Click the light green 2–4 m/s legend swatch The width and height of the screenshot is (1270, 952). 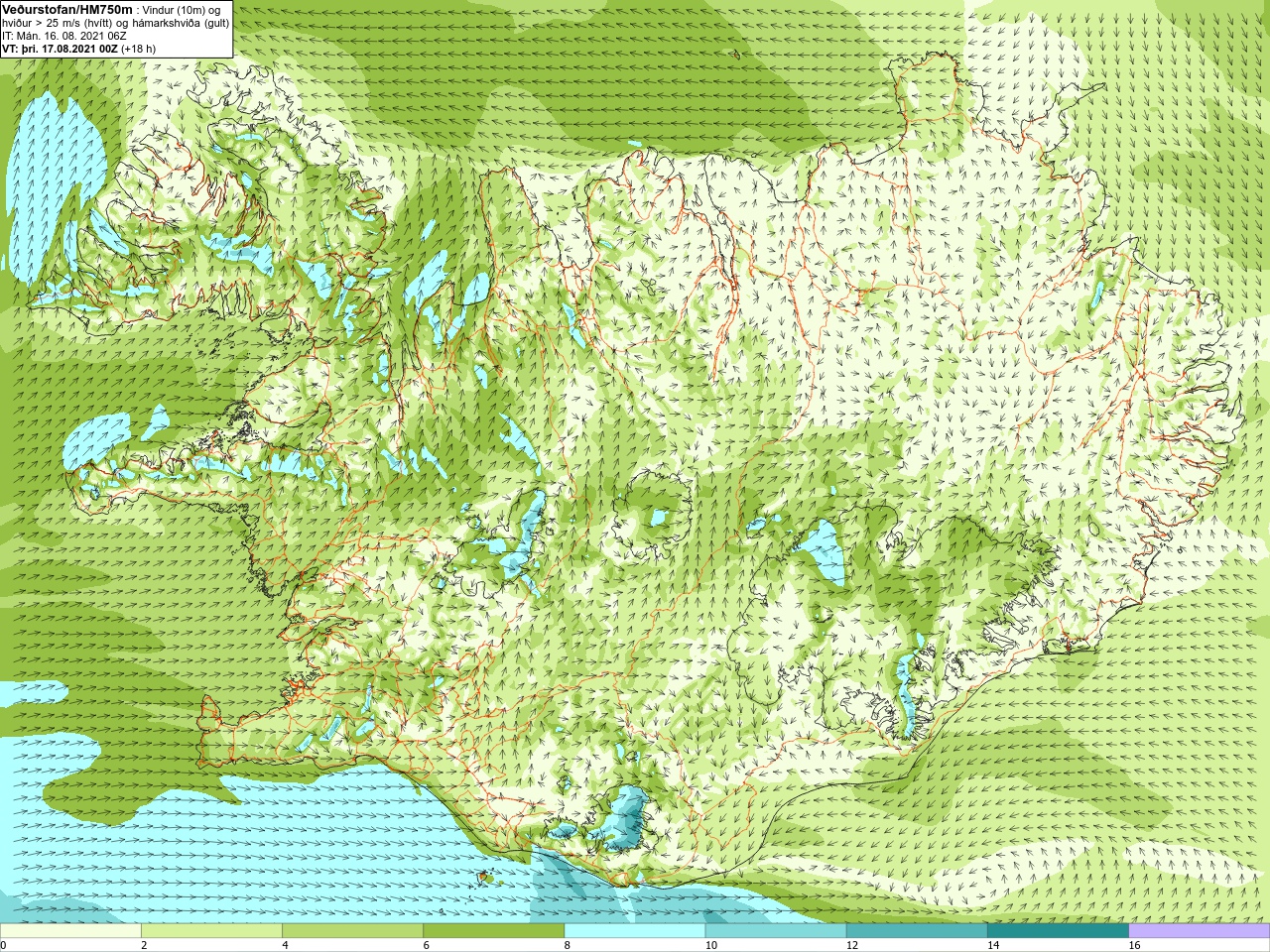(x=211, y=931)
